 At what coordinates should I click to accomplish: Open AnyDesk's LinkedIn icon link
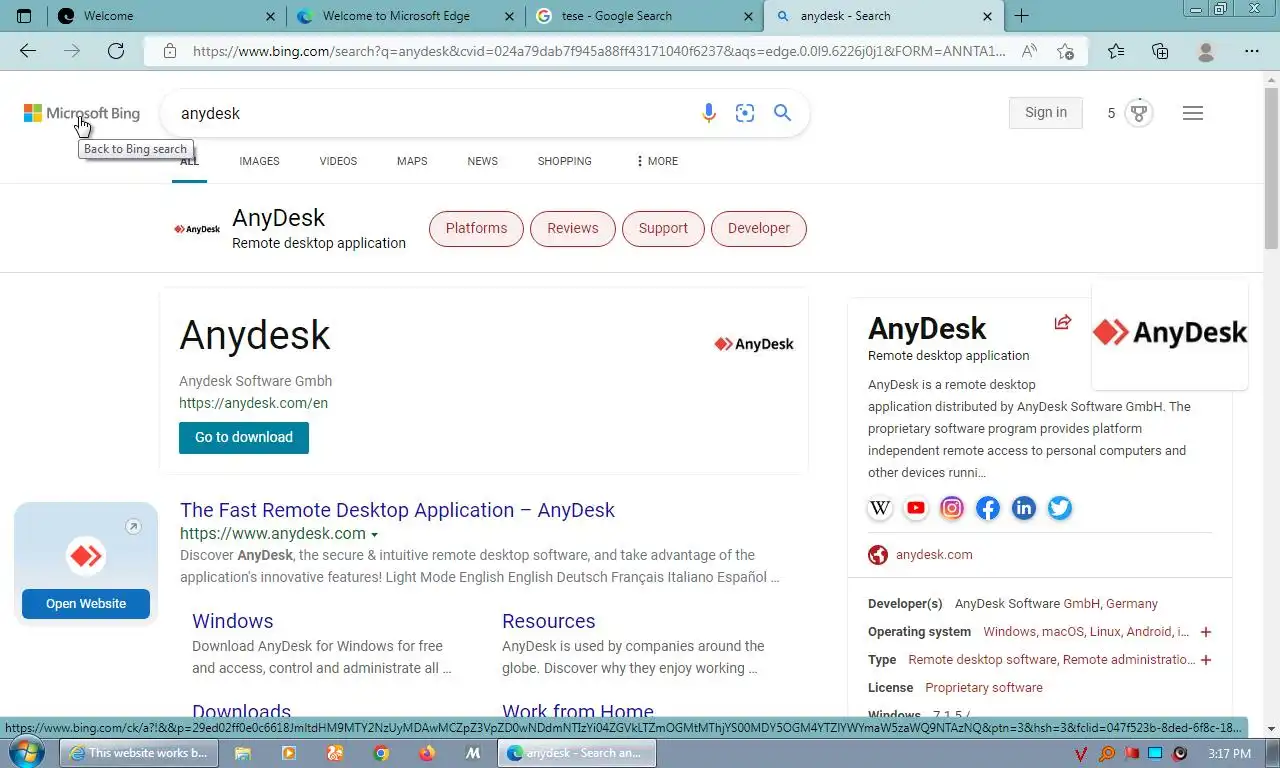(1024, 508)
